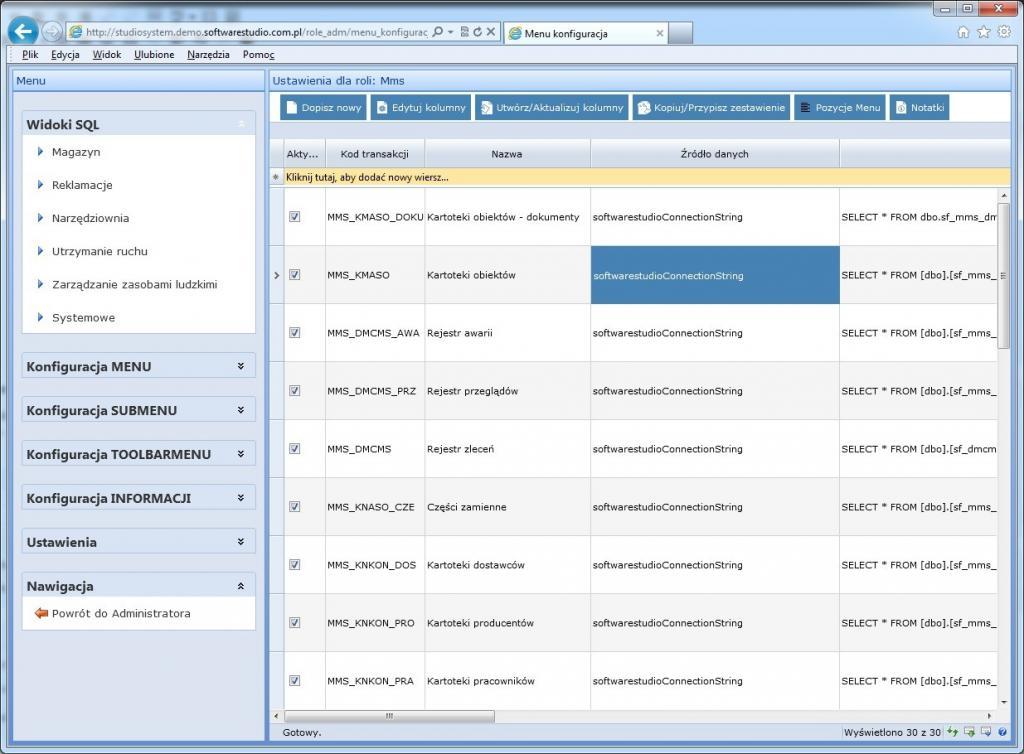Open Edytuj kolumny from the toolbar
This screenshot has height=754, width=1024.
pyautogui.click(x=420, y=108)
